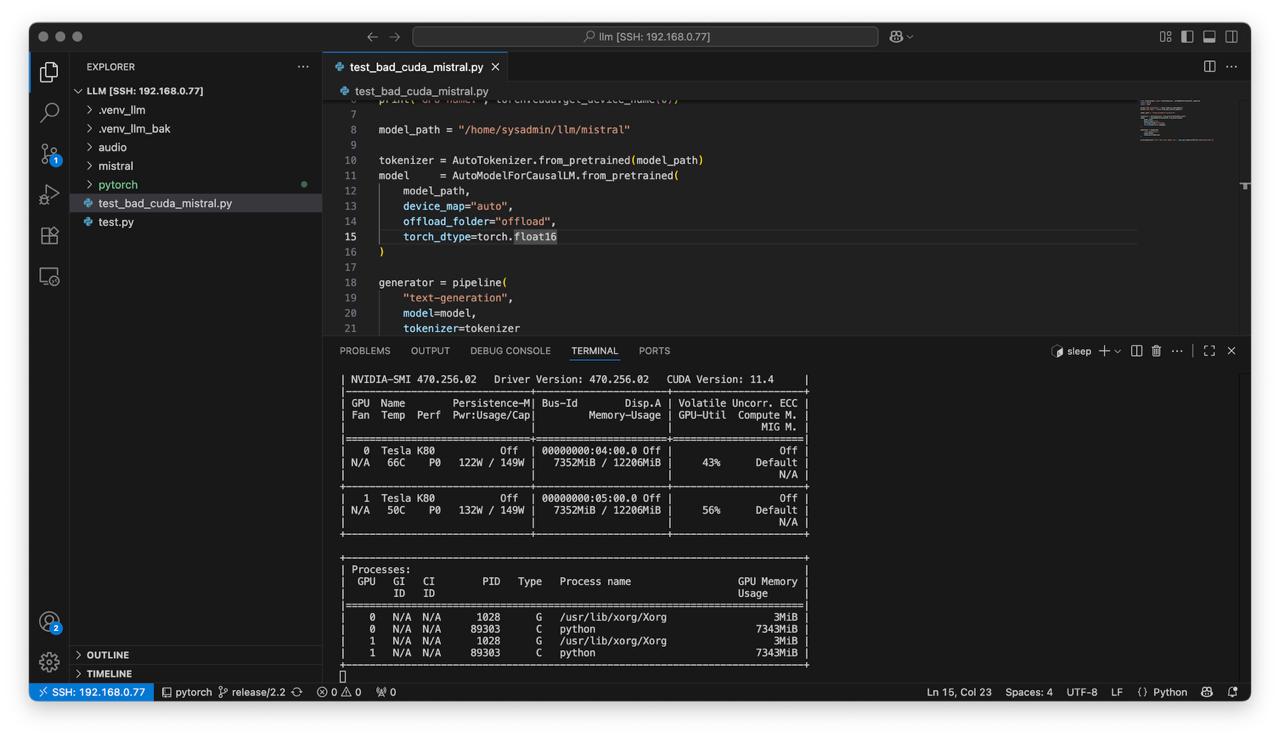This screenshot has height=737, width=1280.
Task: Open launch profile dropdown next to plus
Action: click(x=1118, y=351)
